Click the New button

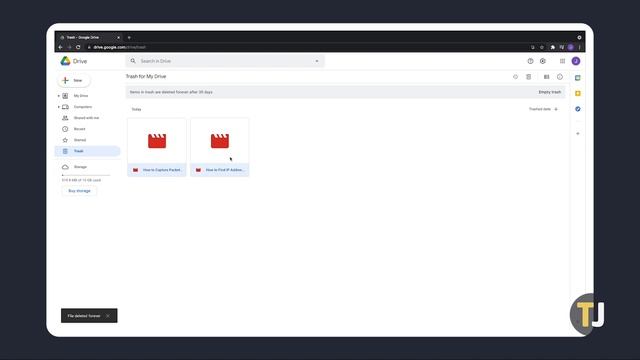coord(74,80)
